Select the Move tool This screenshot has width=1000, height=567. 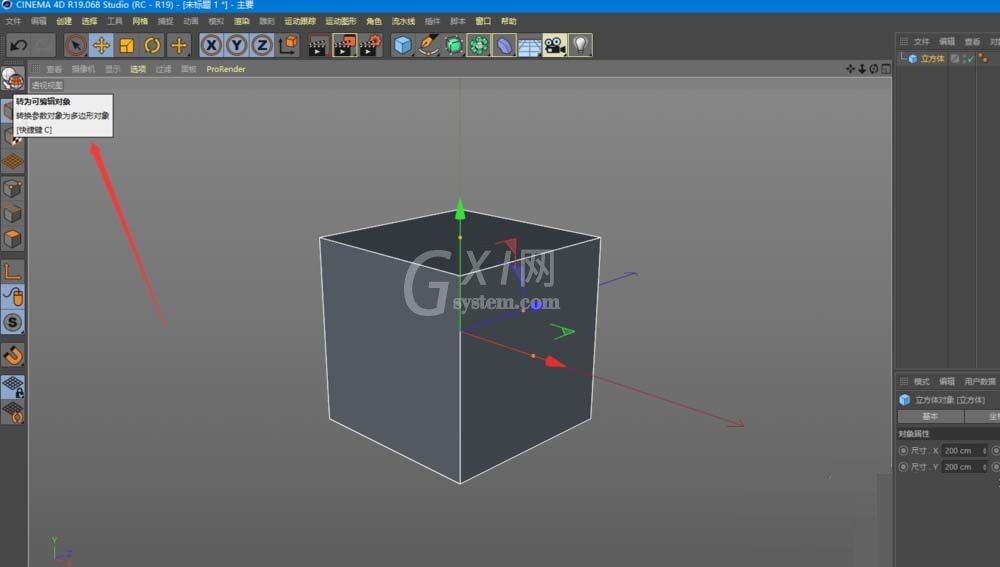(101, 45)
